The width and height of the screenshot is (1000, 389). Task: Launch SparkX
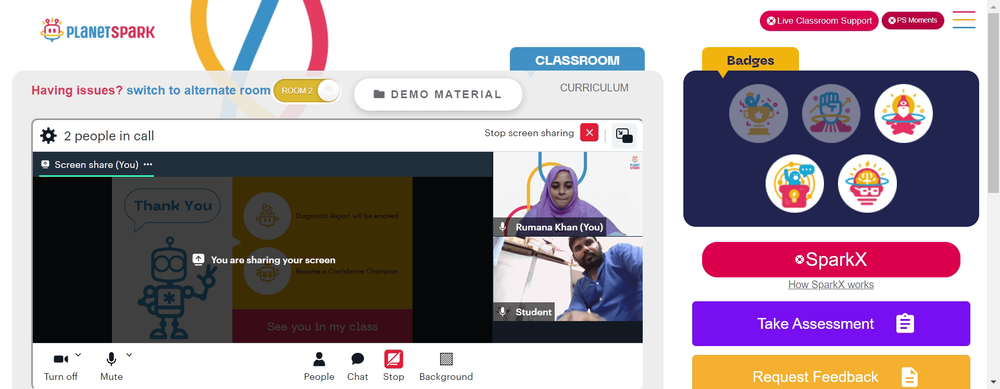point(831,260)
